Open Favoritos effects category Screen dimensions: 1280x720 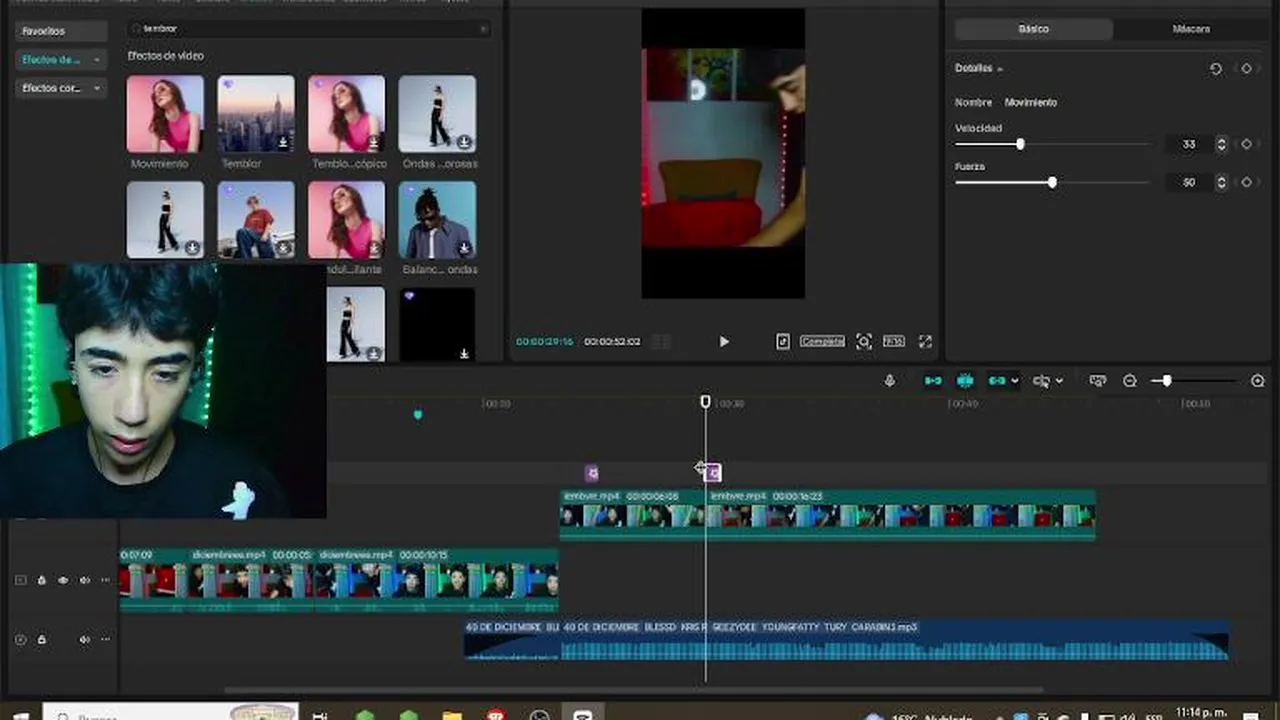pyautogui.click(x=60, y=31)
